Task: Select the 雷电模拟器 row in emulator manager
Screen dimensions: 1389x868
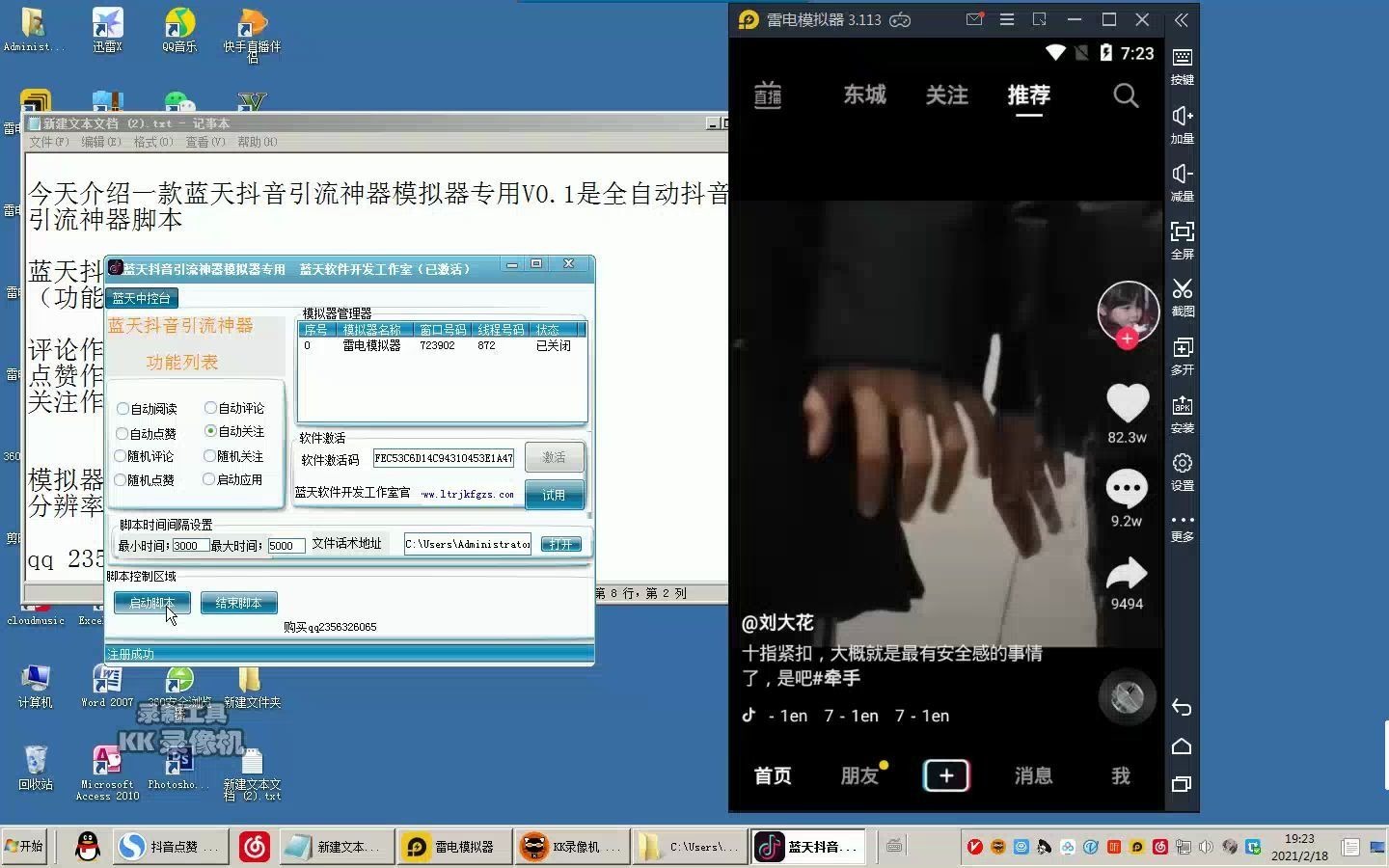Action: [x=442, y=345]
